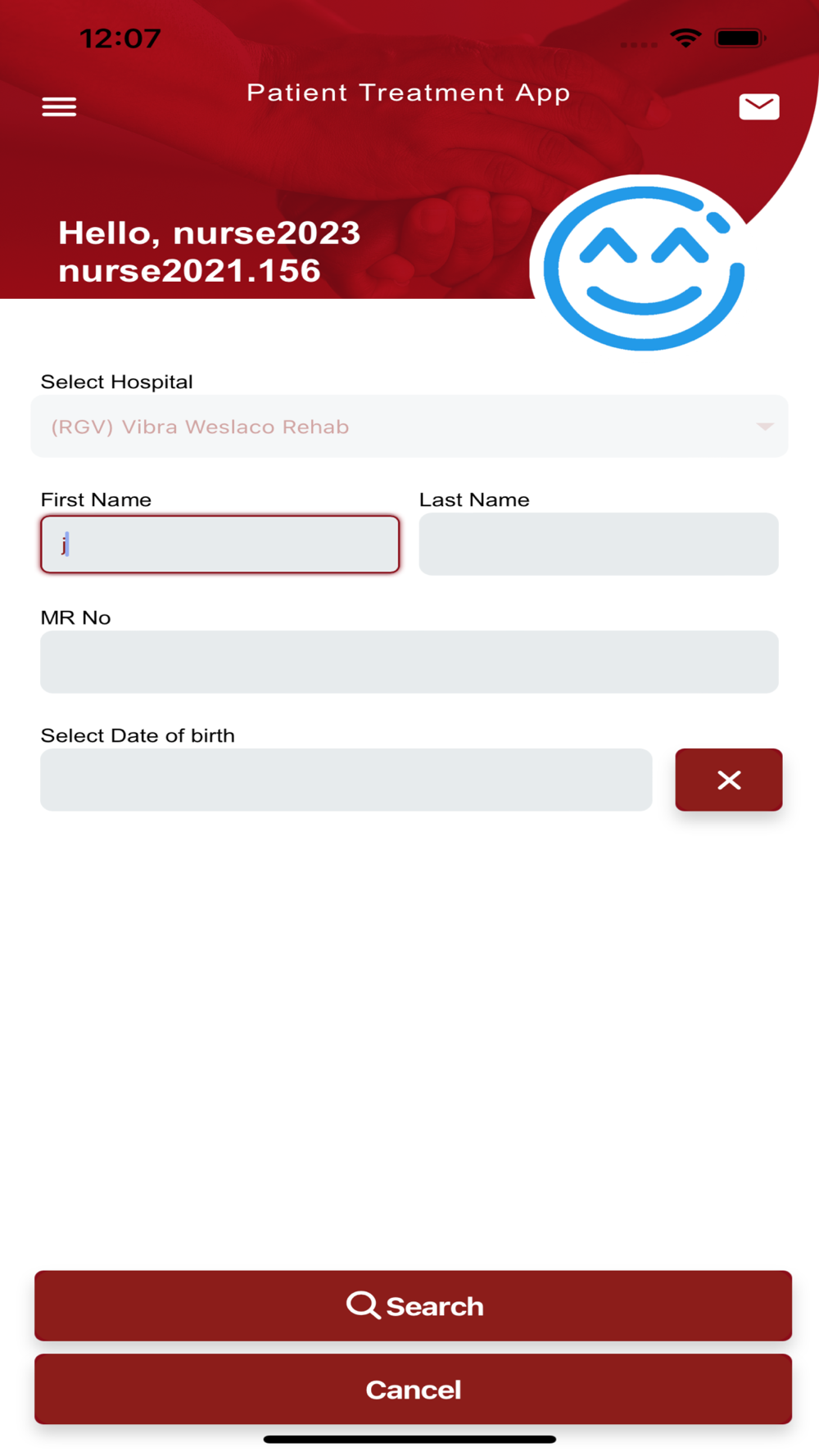Tap the 12:07 clock in status bar

click(x=120, y=38)
